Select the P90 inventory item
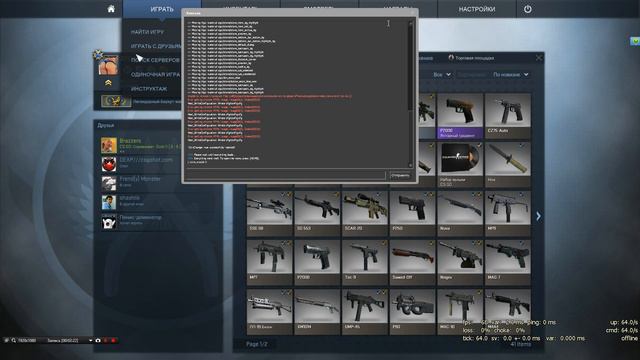 point(412,312)
